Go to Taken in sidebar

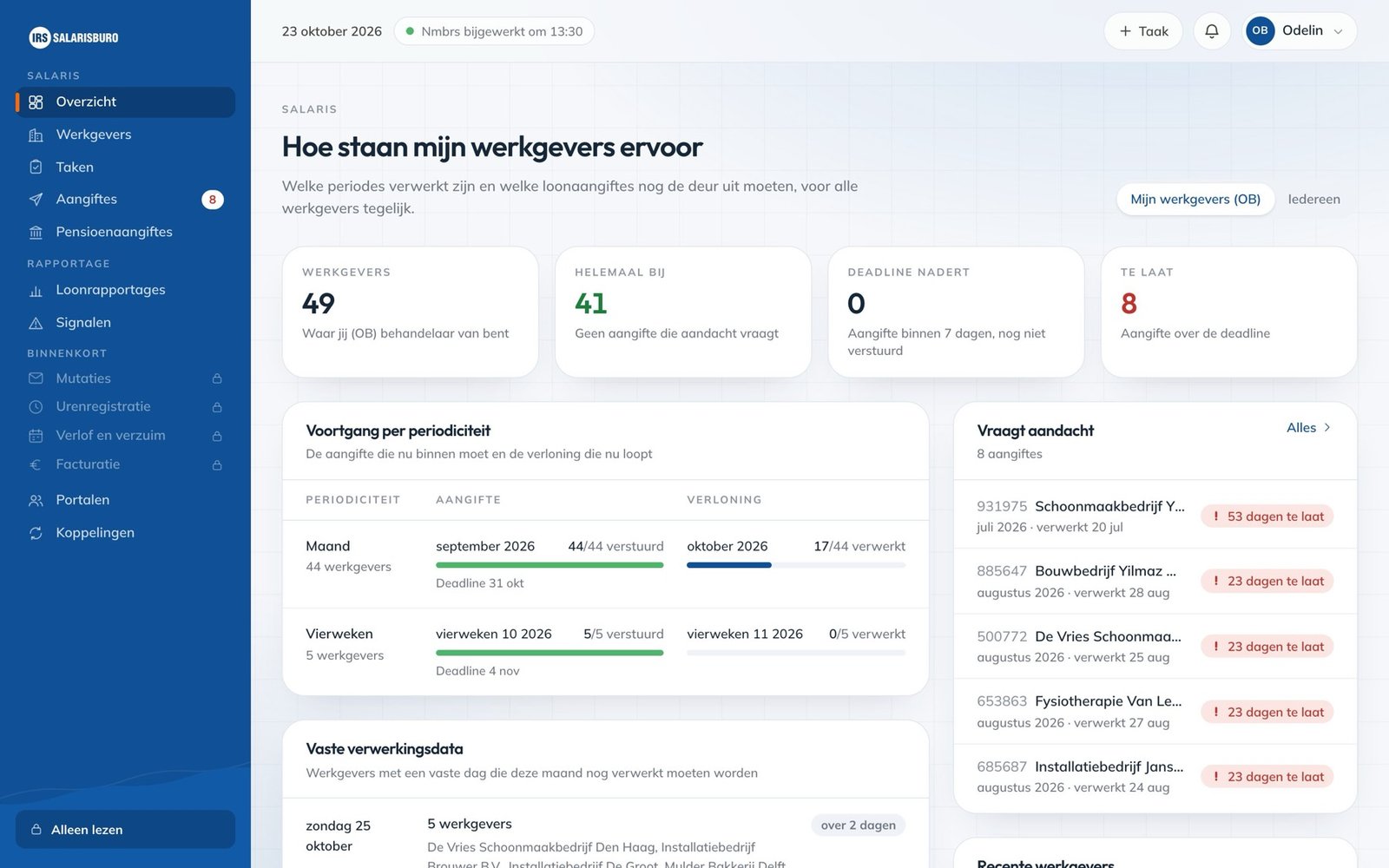point(125,167)
